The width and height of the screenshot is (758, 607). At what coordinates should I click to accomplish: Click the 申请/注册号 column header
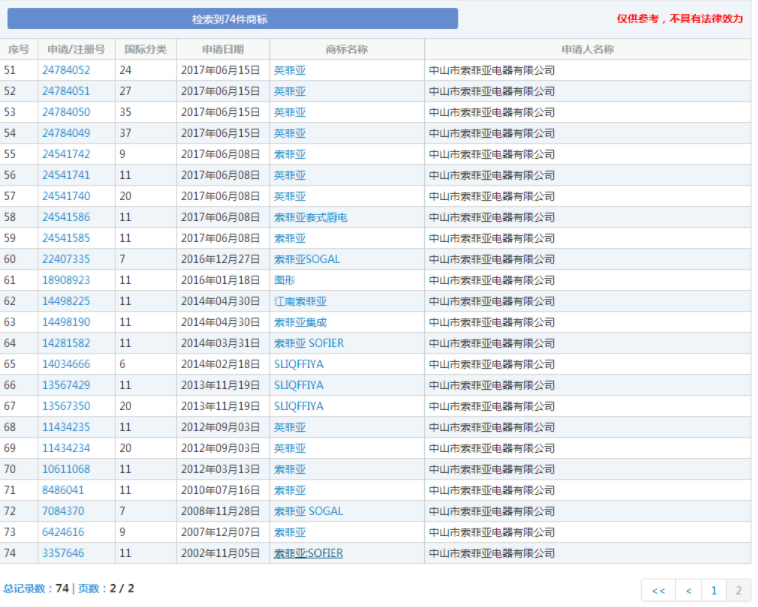tap(76, 49)
